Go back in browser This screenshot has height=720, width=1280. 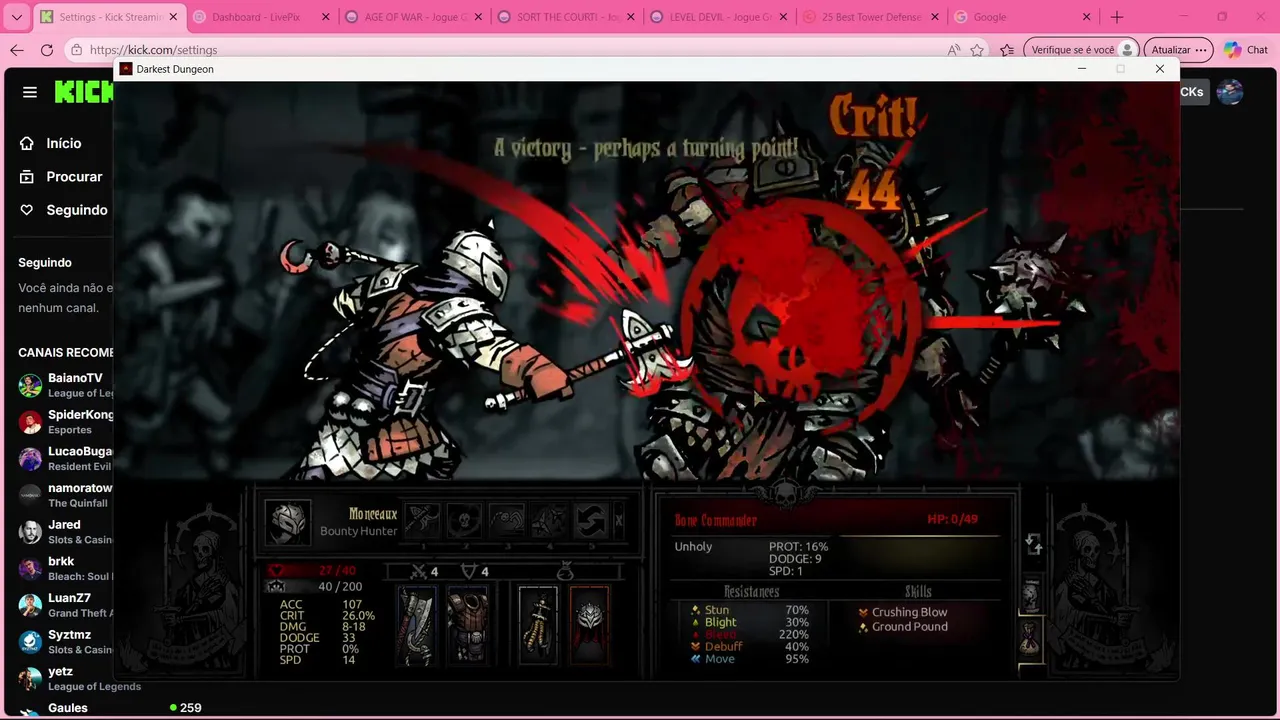pos(17,50)
